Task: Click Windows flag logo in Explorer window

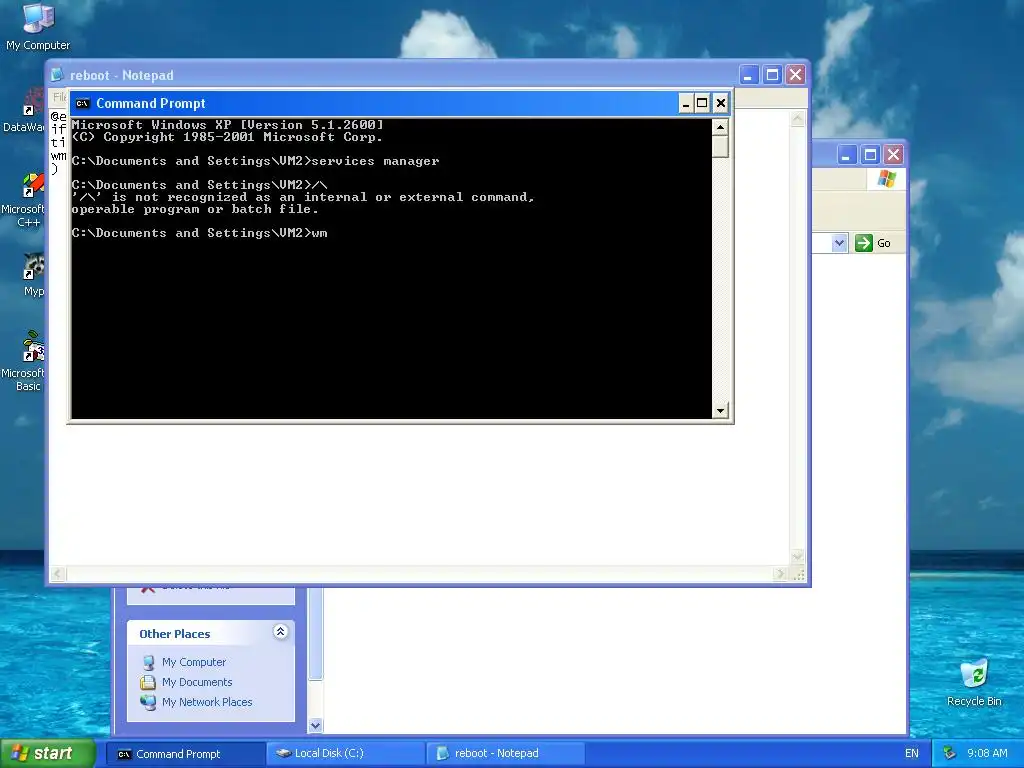Action: tap(886, 178)
